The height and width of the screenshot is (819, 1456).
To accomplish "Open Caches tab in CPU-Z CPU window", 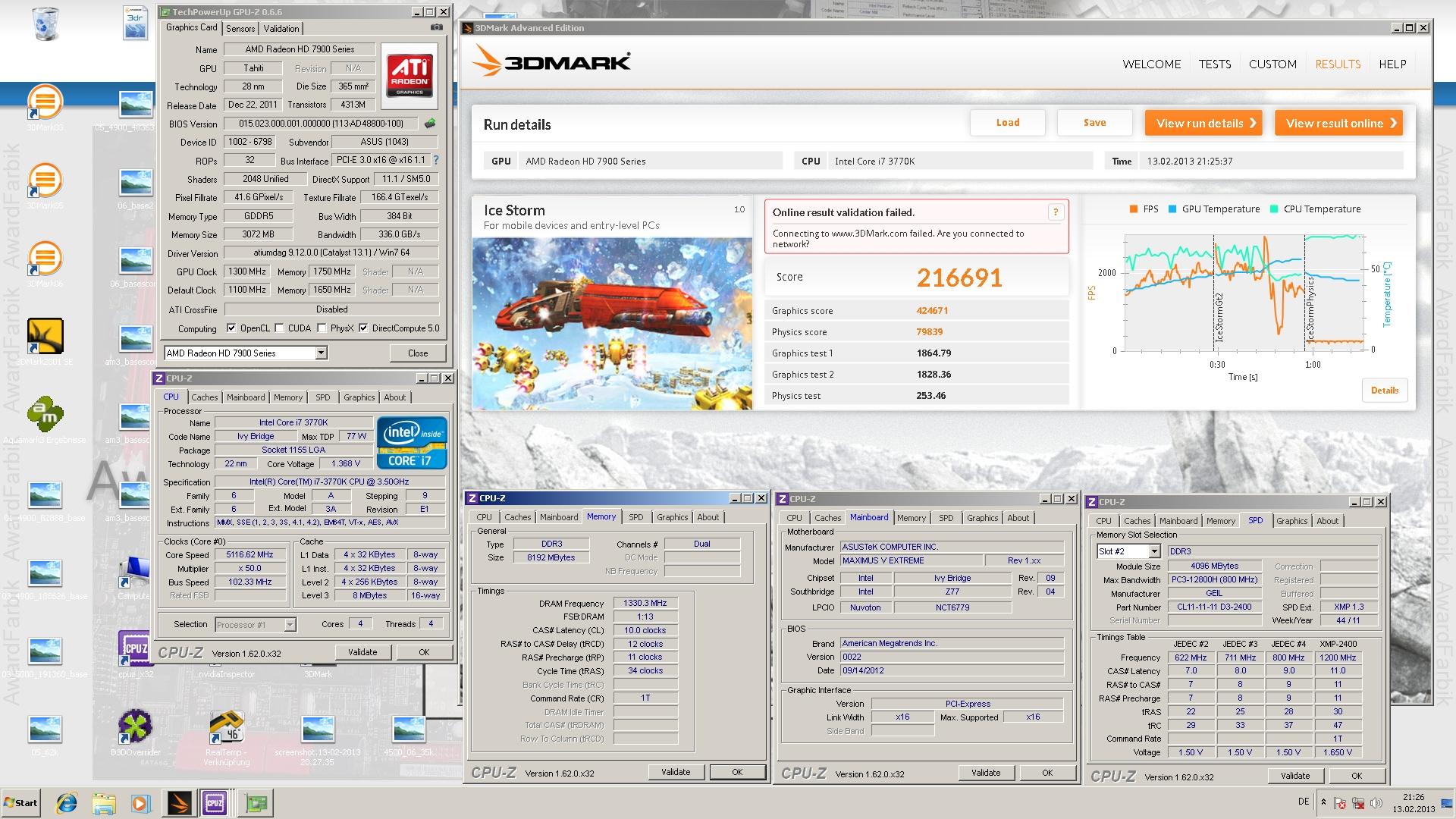I will tap(204, 397).
